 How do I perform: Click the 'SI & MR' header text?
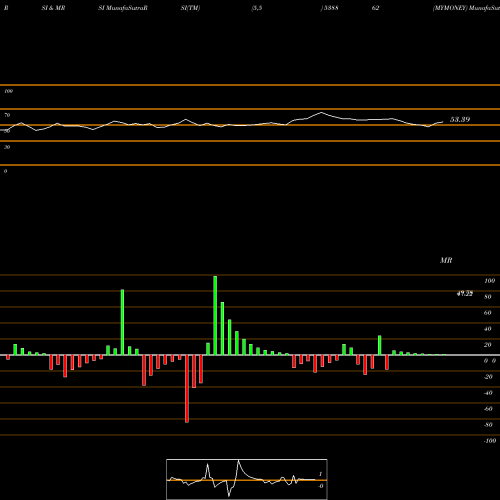click(x=53, y=8)
